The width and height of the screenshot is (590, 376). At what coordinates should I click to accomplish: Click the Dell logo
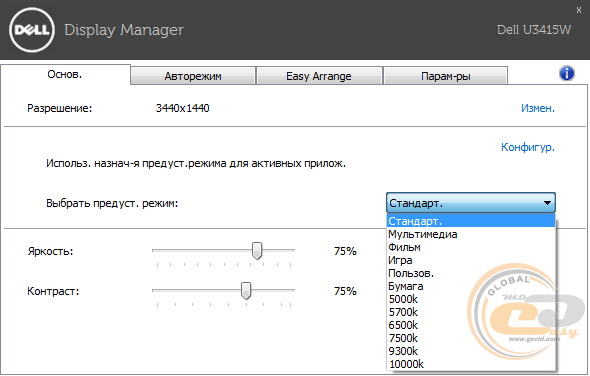[x=32, y=30]
